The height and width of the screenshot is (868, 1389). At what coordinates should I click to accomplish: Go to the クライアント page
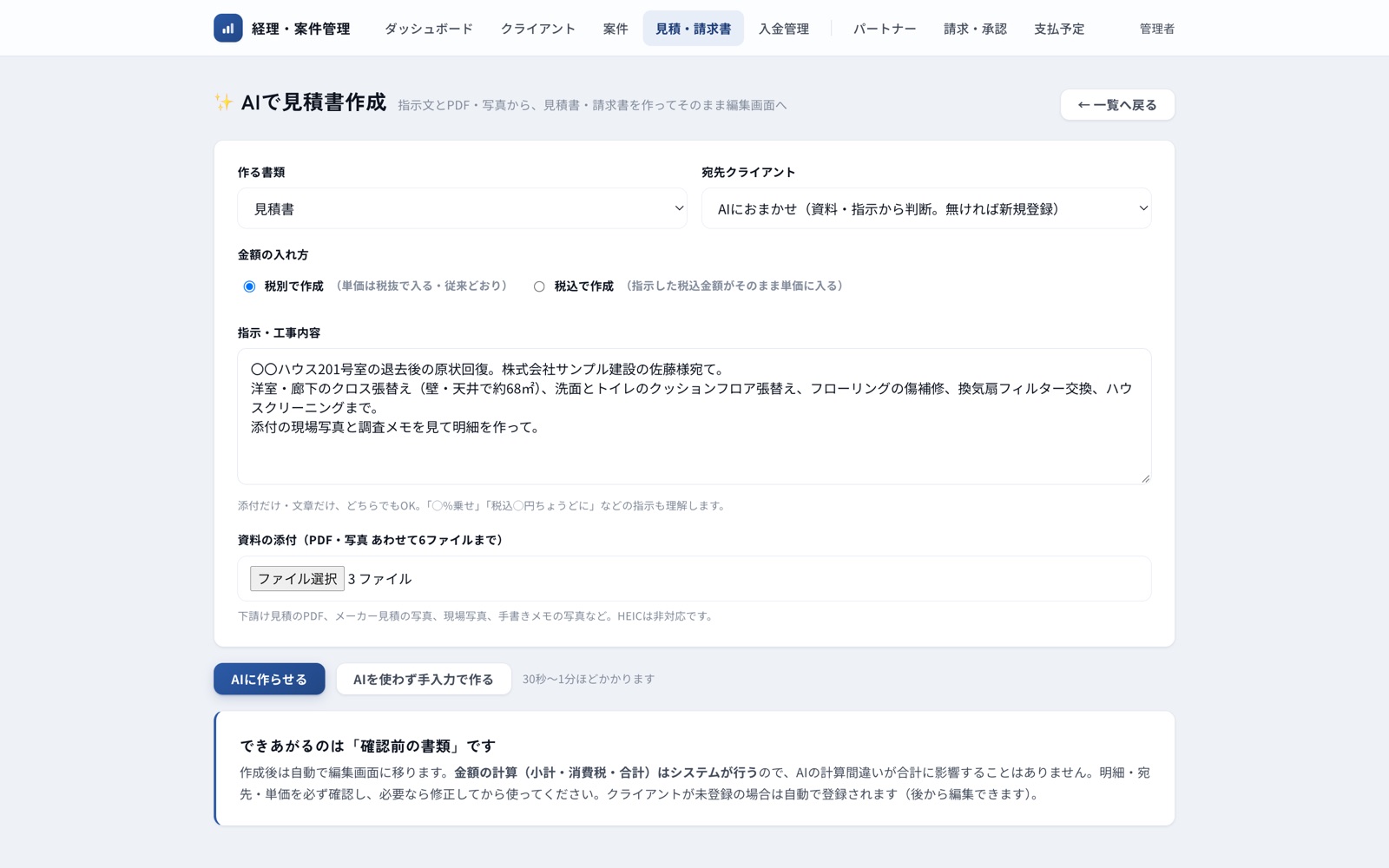point(538,29)
